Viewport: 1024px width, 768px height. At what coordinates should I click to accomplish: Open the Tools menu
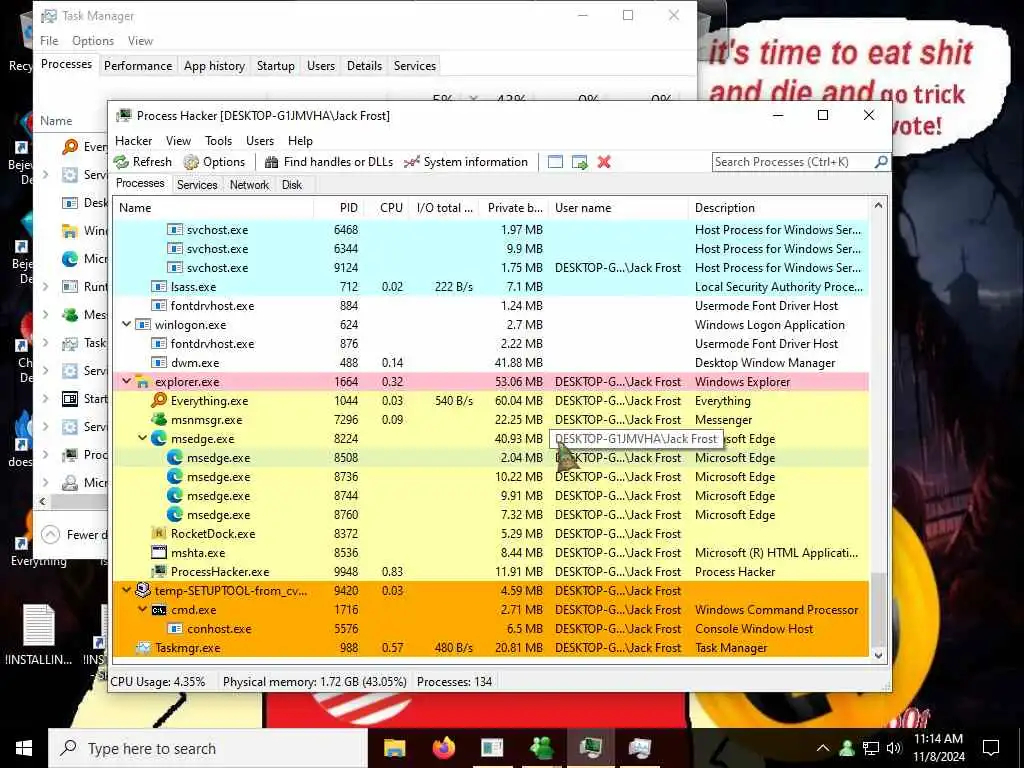pyautogui.click(x=218, y=140)
